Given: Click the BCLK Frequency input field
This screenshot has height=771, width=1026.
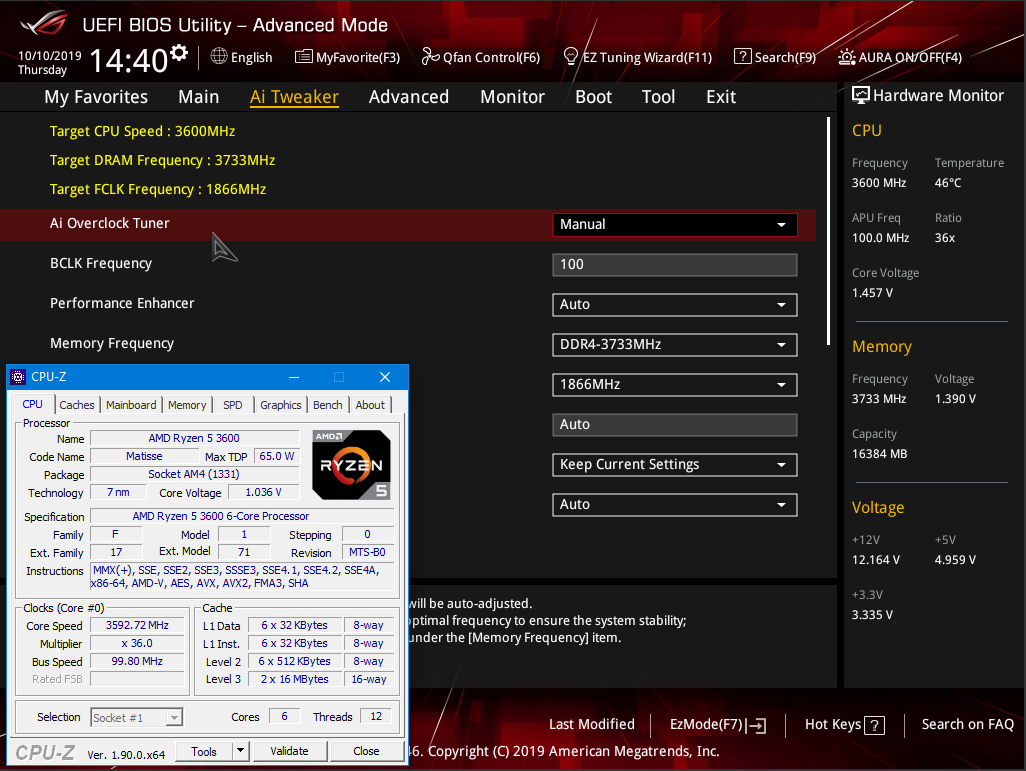Looking at the screenshot, I should coord(675,264).
